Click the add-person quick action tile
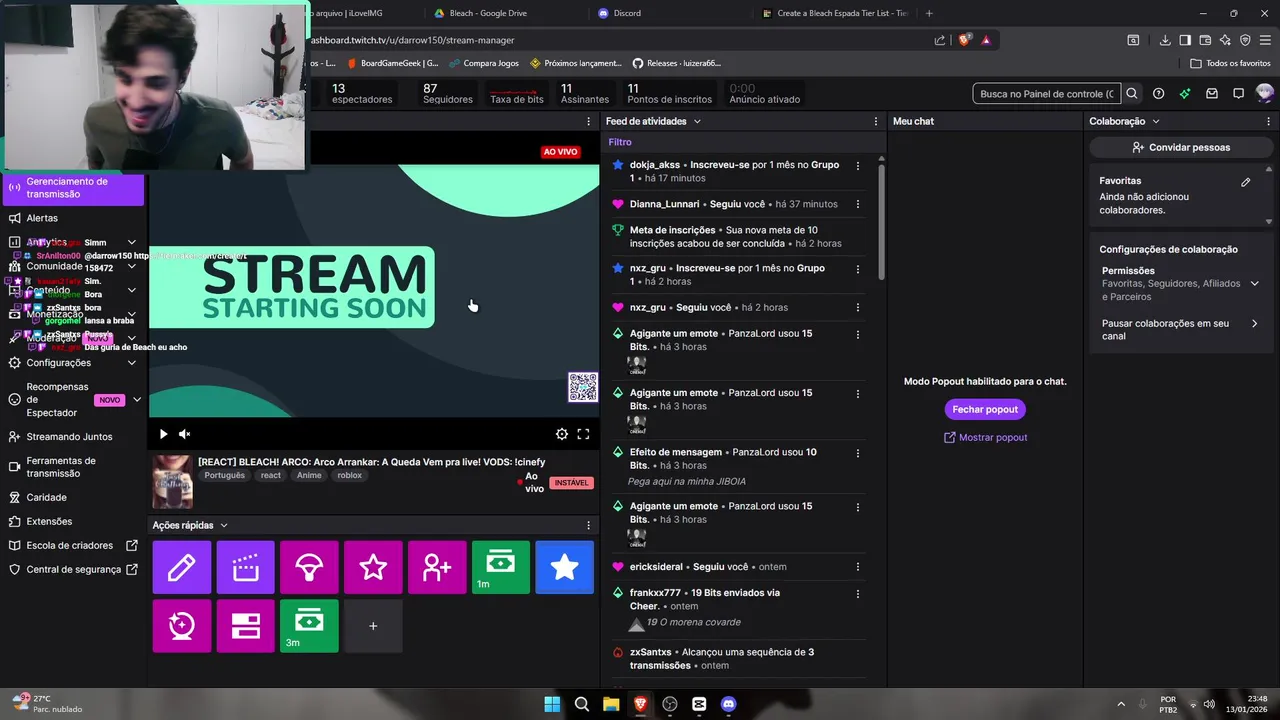Image resolution: width=1280 pixels, height=720 pixels. [437, 567]
